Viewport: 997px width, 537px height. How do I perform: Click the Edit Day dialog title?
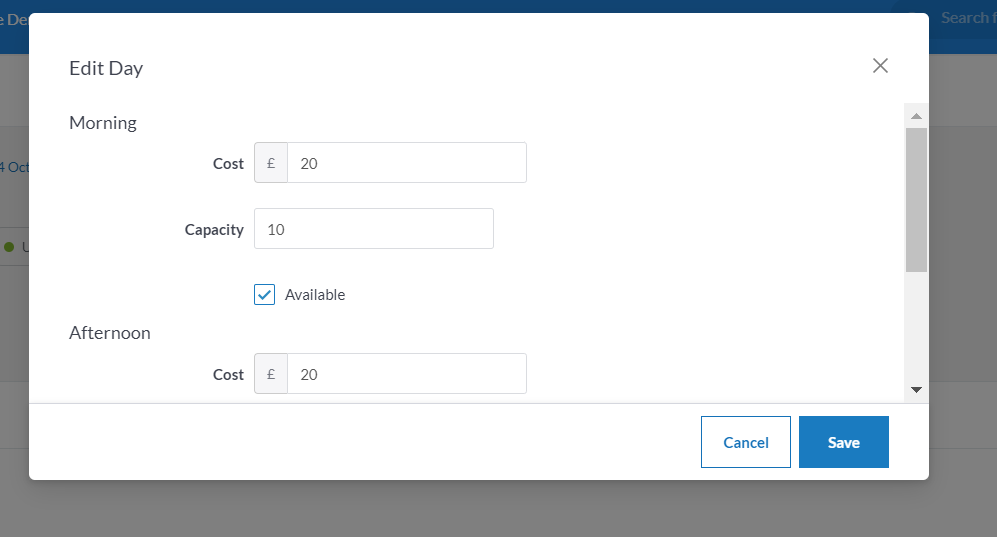106,68
